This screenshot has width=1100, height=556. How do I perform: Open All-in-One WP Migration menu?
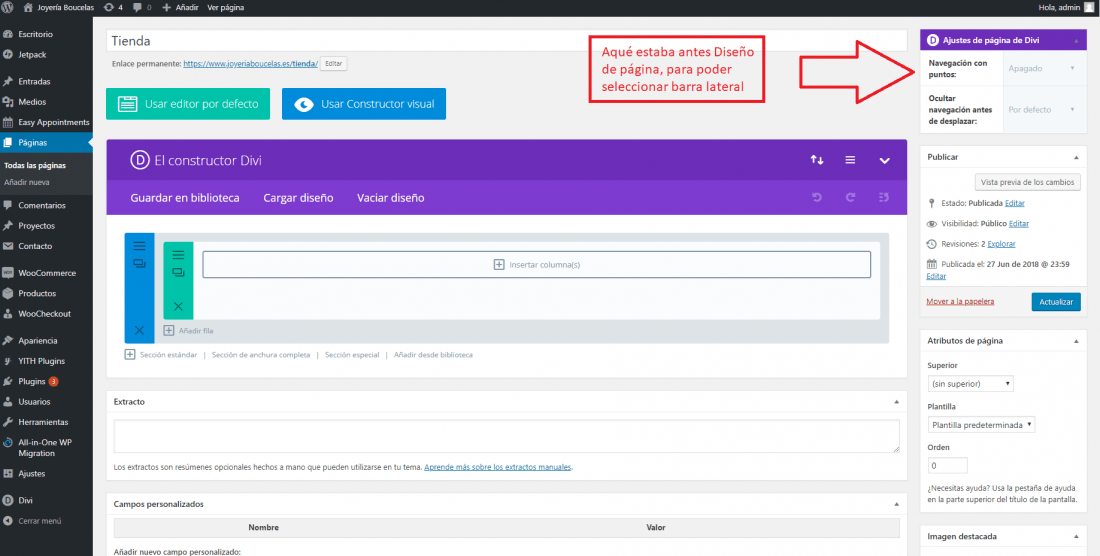tap(46, 448)
